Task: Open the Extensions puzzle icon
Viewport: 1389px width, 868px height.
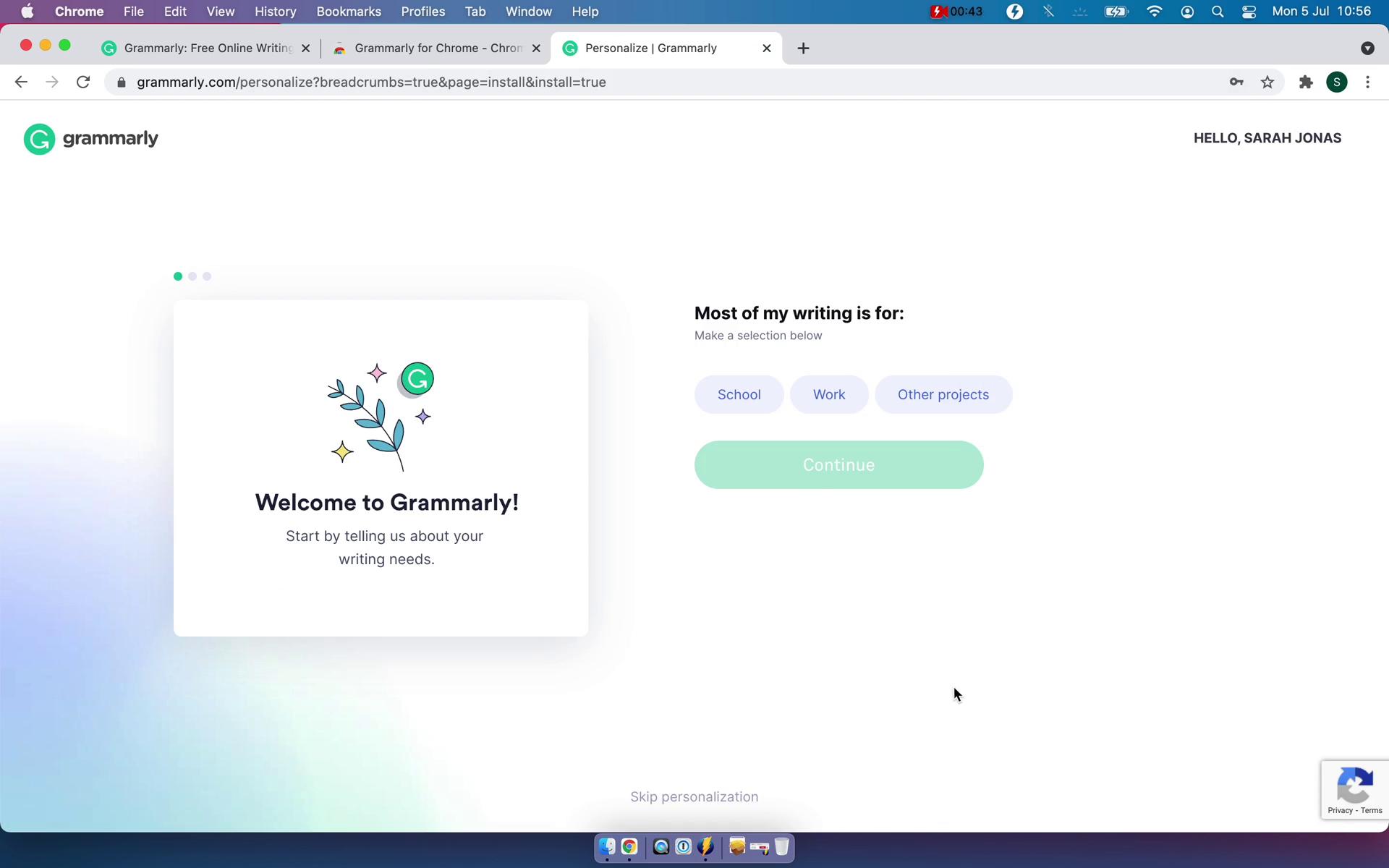Action: [1306, 82]
